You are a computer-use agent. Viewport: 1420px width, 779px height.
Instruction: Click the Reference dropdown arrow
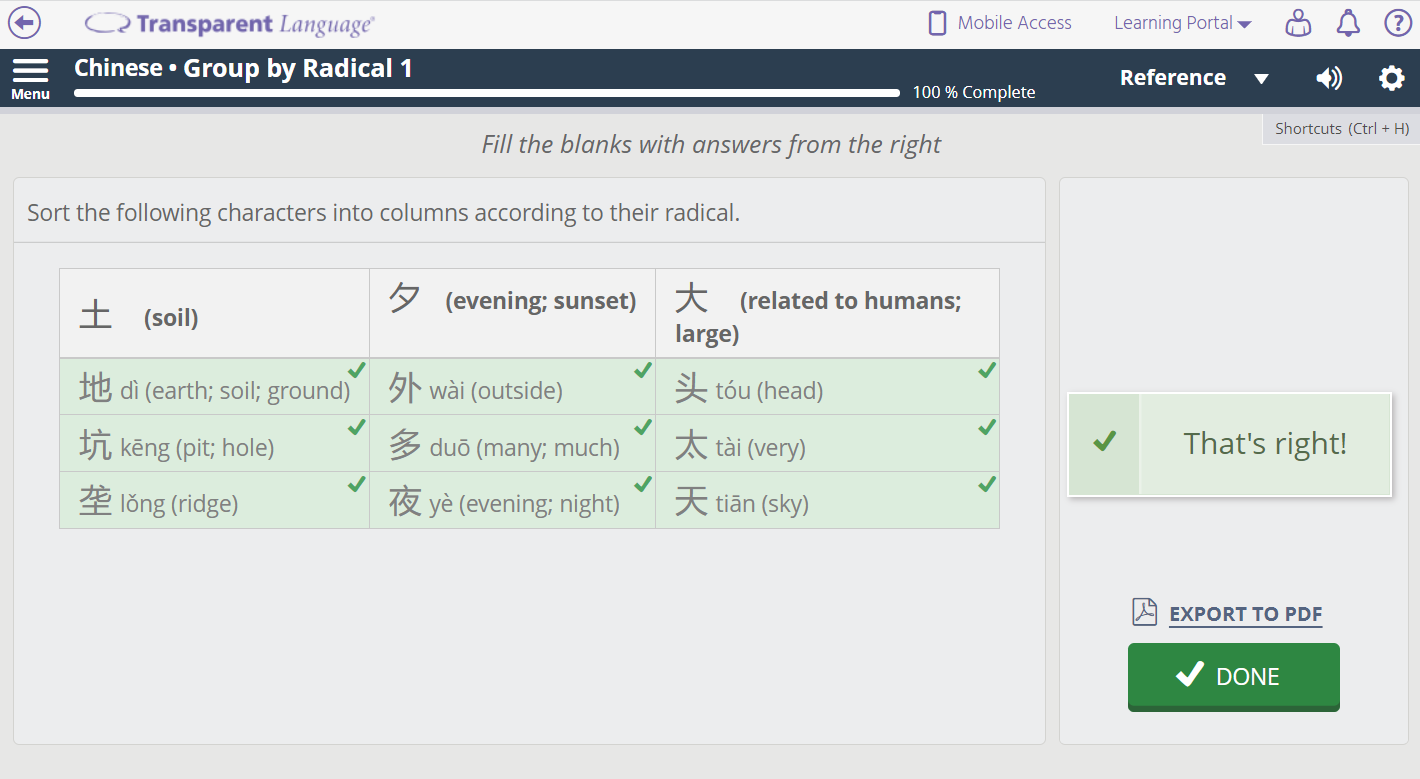point(1262,79)
